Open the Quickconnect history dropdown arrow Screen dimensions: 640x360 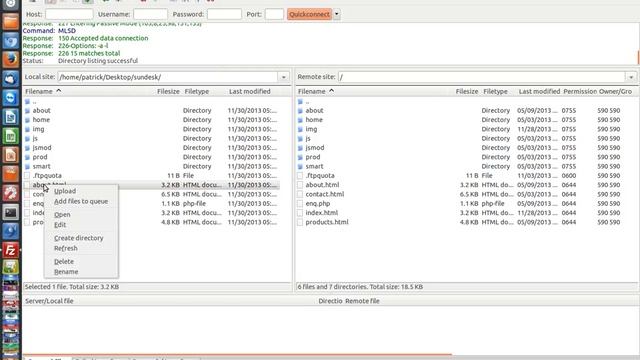[337, 14]
